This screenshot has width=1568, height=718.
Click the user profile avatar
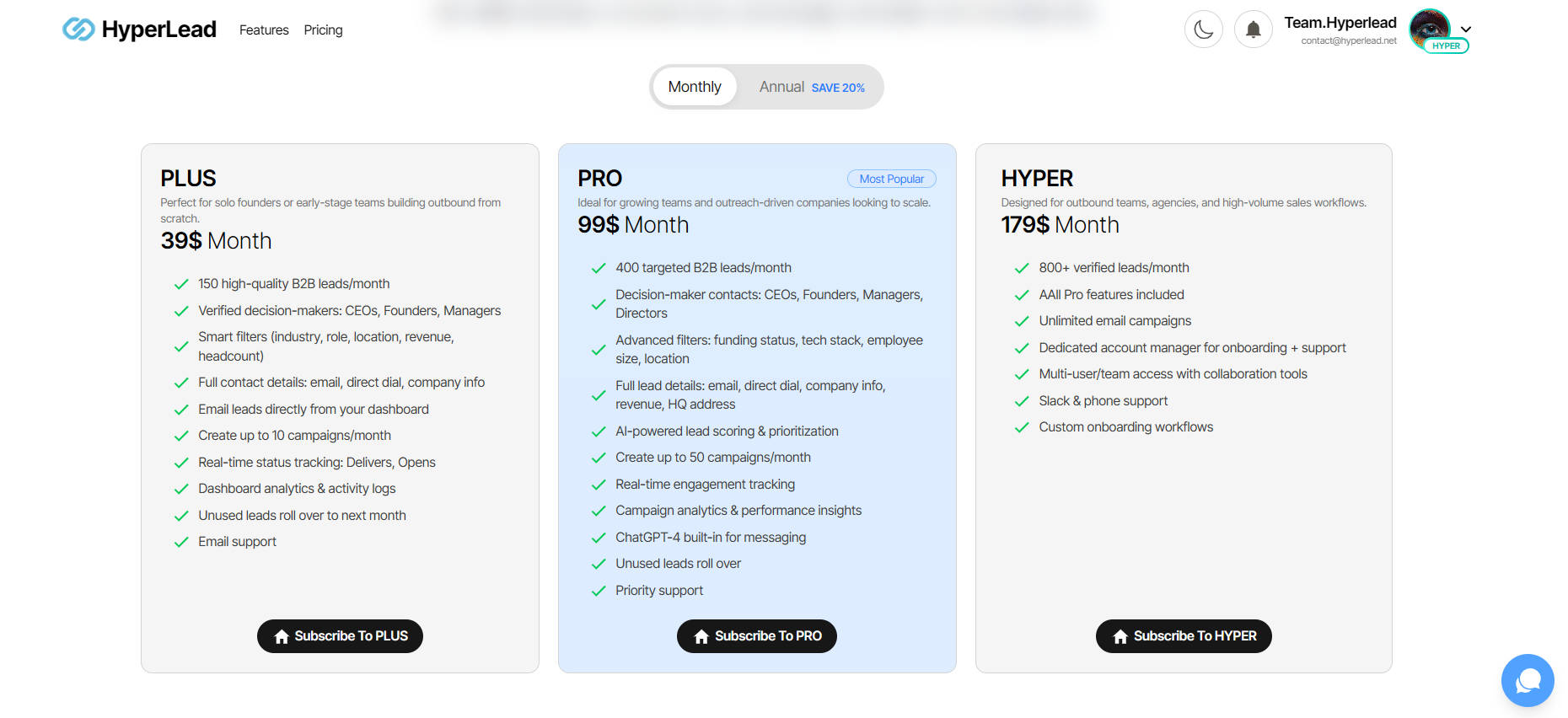(1430, 29)
